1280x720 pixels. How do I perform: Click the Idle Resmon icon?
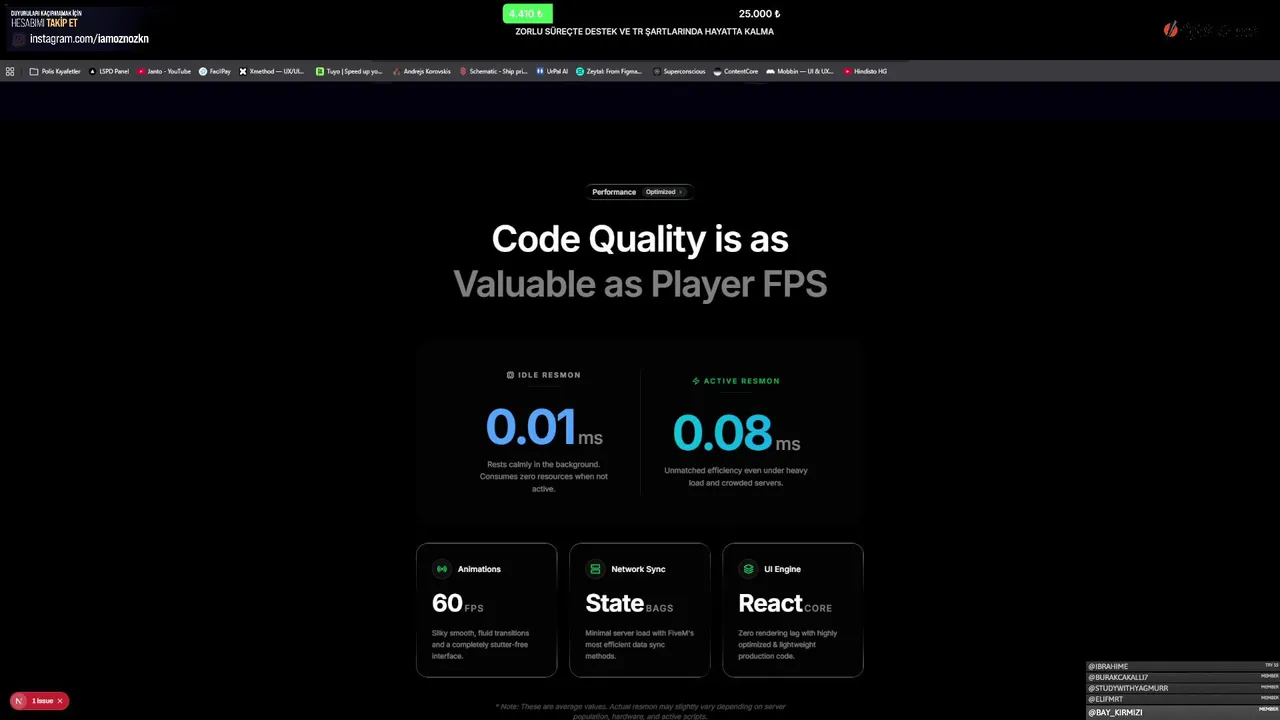(x=510, y=375)
